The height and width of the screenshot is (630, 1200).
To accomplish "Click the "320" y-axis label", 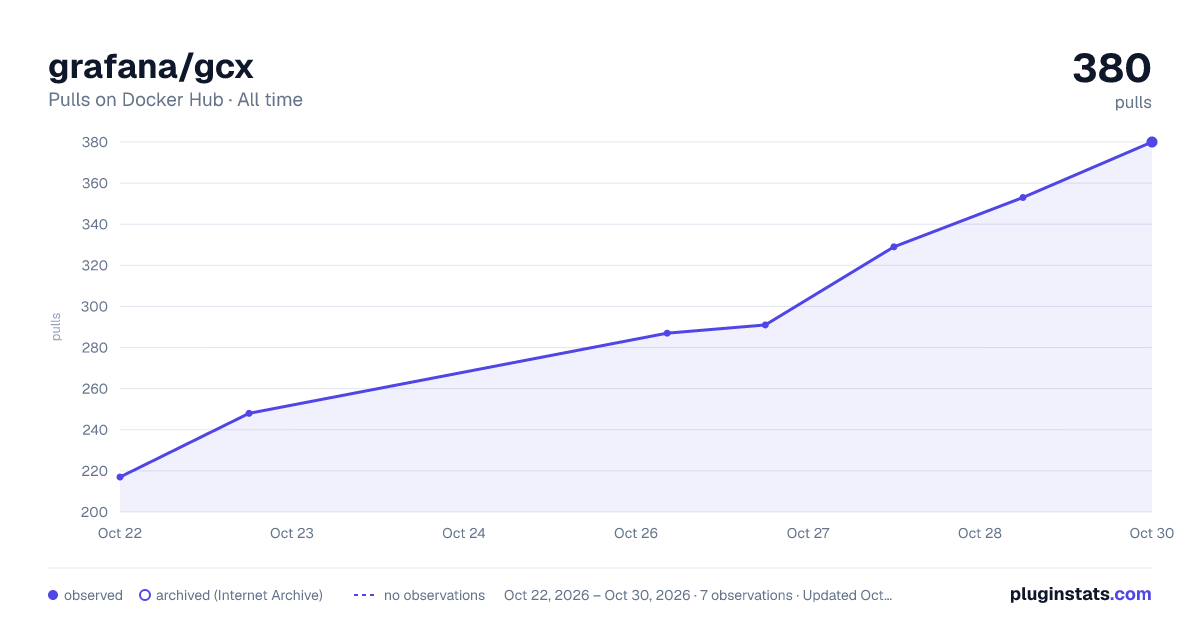I will click(94, 266).
